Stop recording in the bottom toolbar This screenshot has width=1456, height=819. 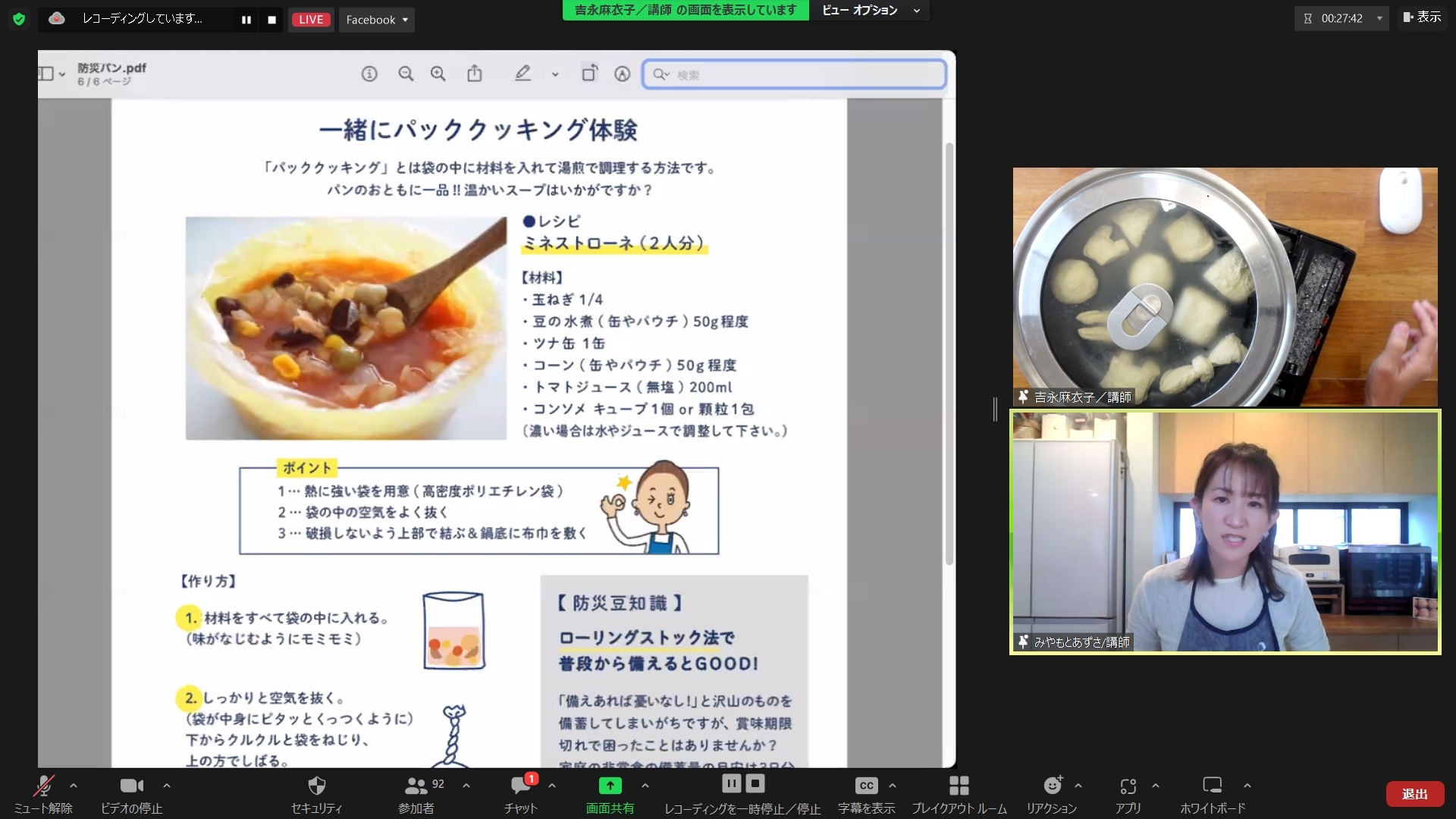(x=755, y=783)
